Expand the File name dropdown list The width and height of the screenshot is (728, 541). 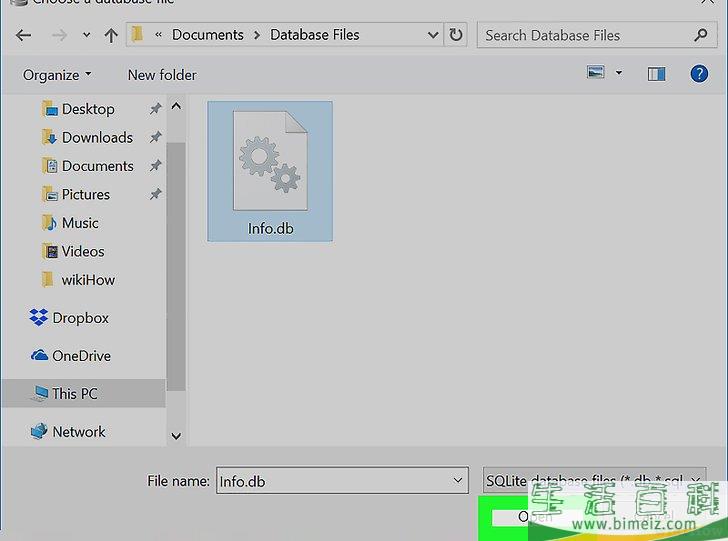click(458, 481)
